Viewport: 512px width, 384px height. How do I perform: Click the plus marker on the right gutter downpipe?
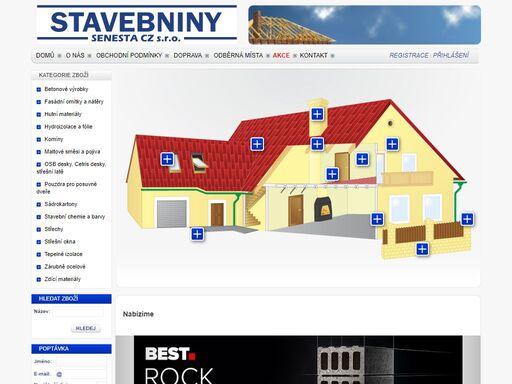(467, 219)
